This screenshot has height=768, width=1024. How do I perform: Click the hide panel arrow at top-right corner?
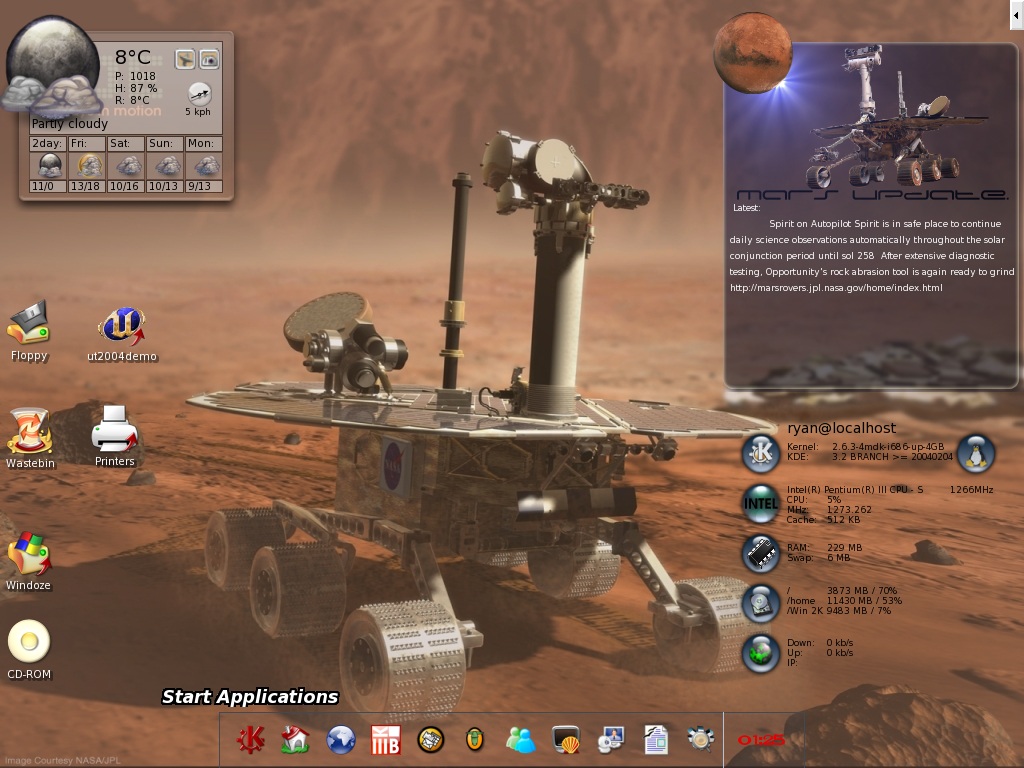pyautogui.click(x=1016, y=14)
